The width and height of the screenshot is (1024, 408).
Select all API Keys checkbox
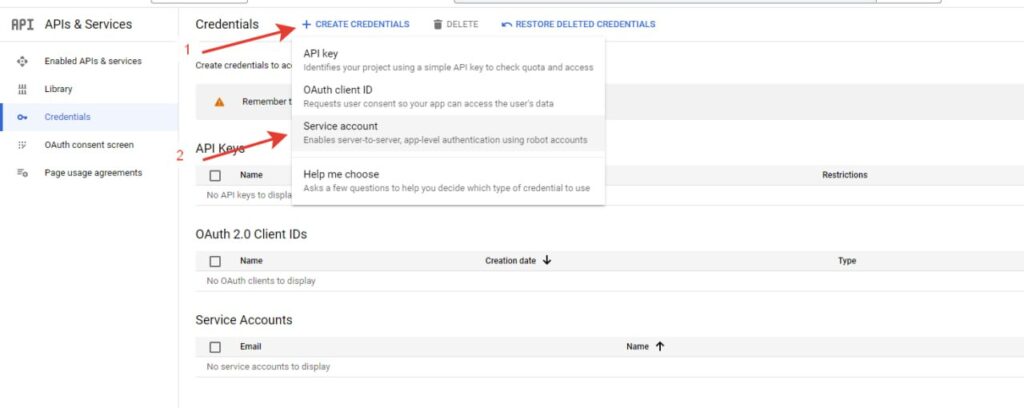(x=215, y=176)
